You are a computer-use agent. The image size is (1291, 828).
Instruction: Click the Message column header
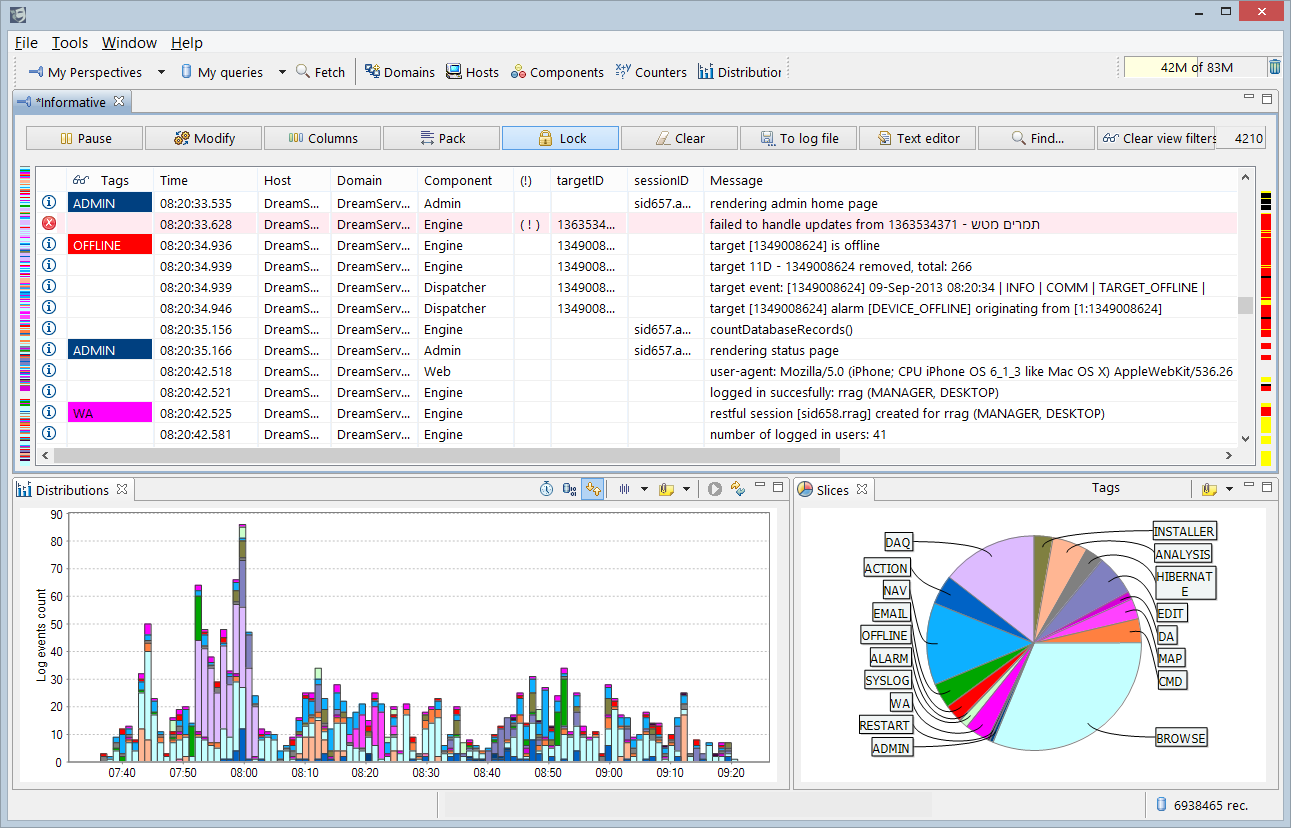pyautogui.click(x=970, y=180)
